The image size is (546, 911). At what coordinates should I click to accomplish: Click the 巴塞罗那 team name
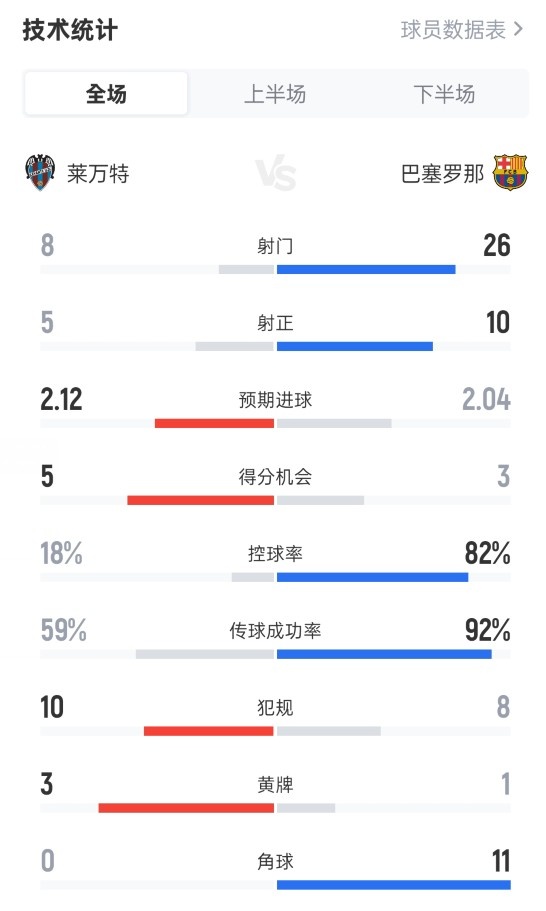[x=442, y=173]
